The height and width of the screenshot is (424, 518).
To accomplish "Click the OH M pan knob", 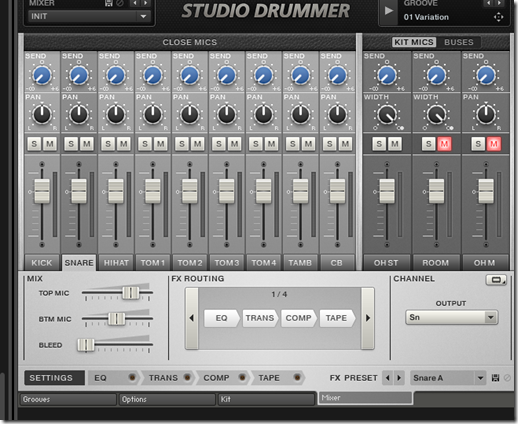I will [x=486, y=114].
